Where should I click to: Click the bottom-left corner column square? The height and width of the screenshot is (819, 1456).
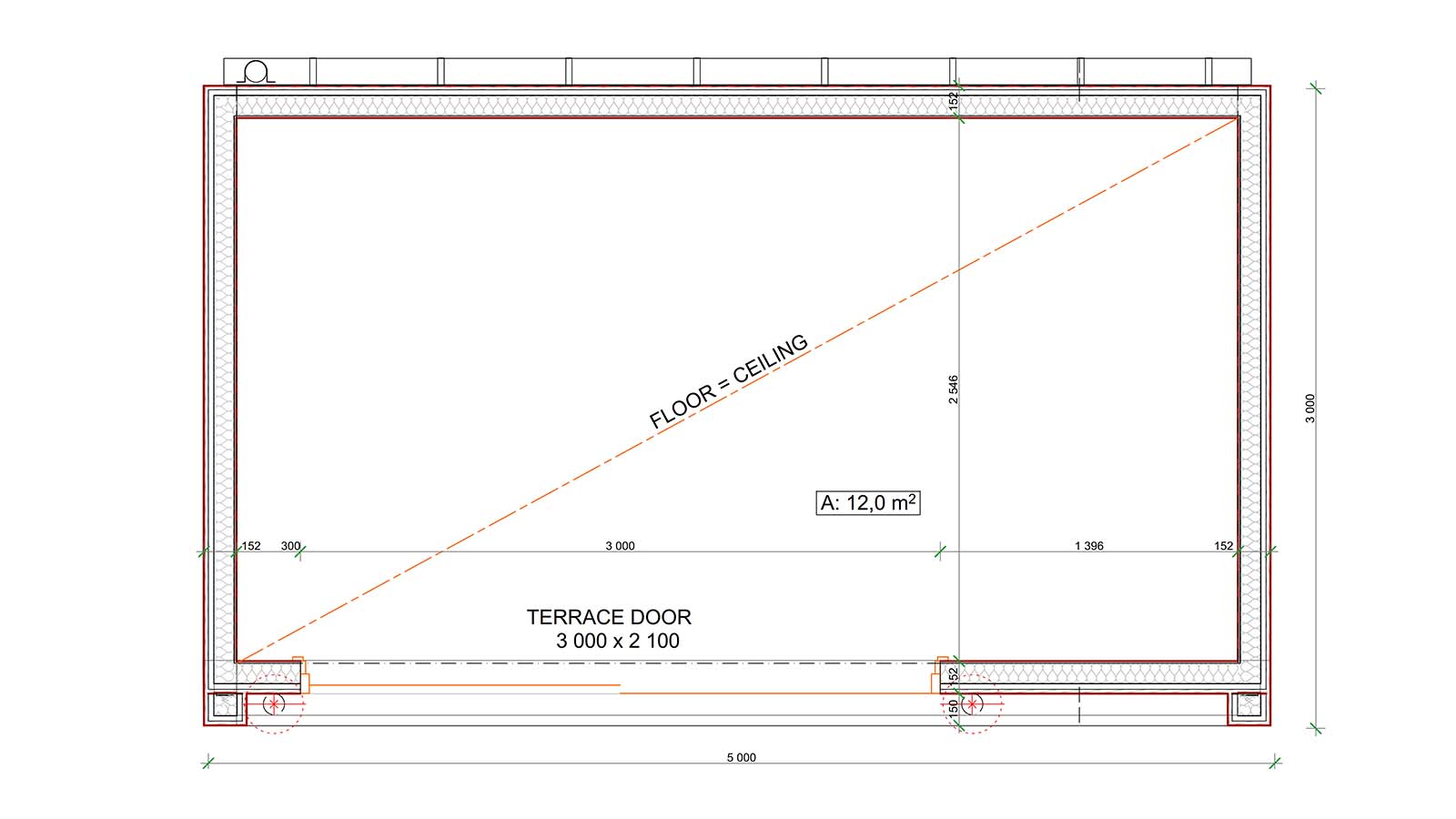point(224,705)
